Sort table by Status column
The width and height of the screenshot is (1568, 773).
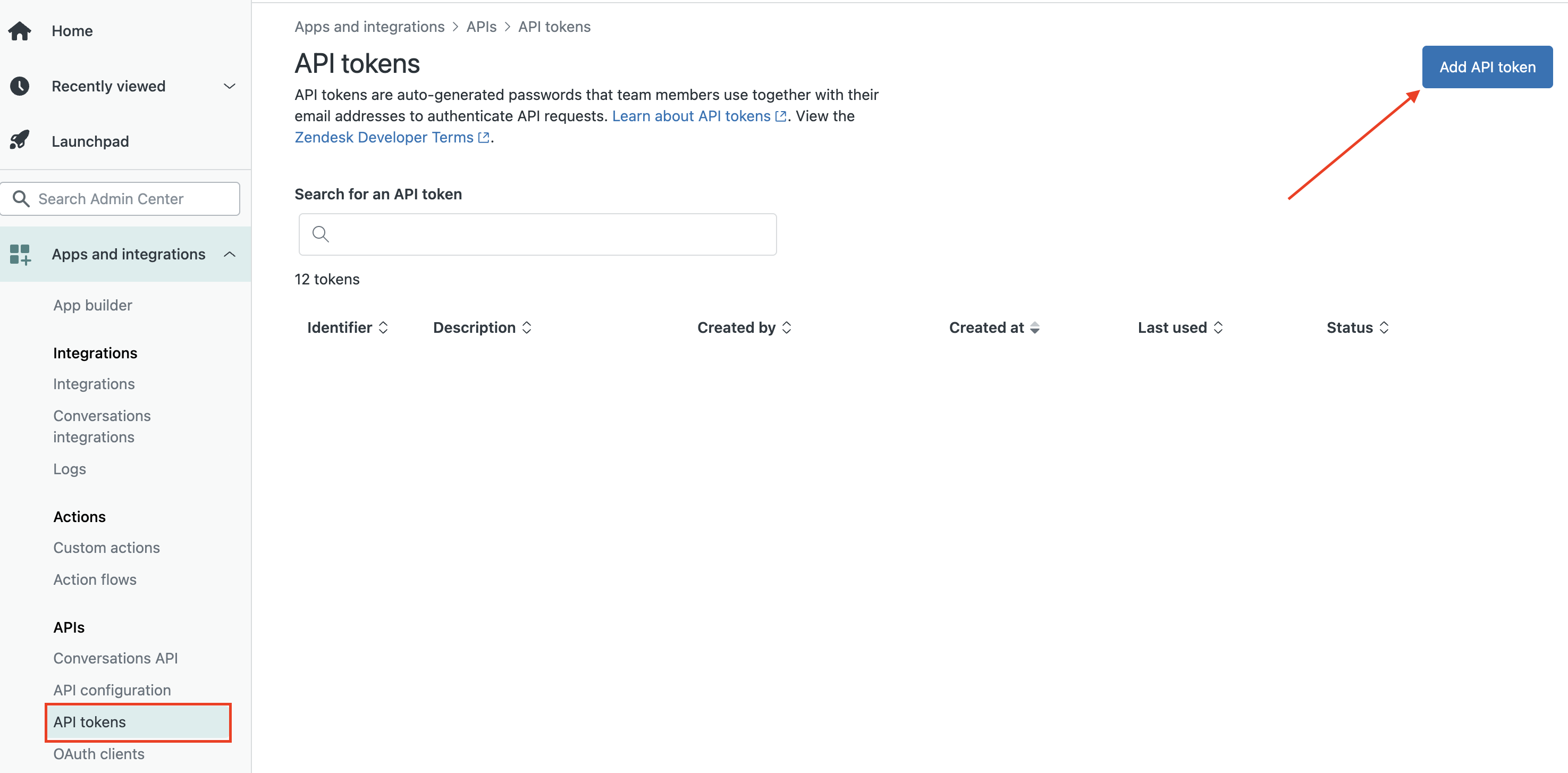point(1358,327)
